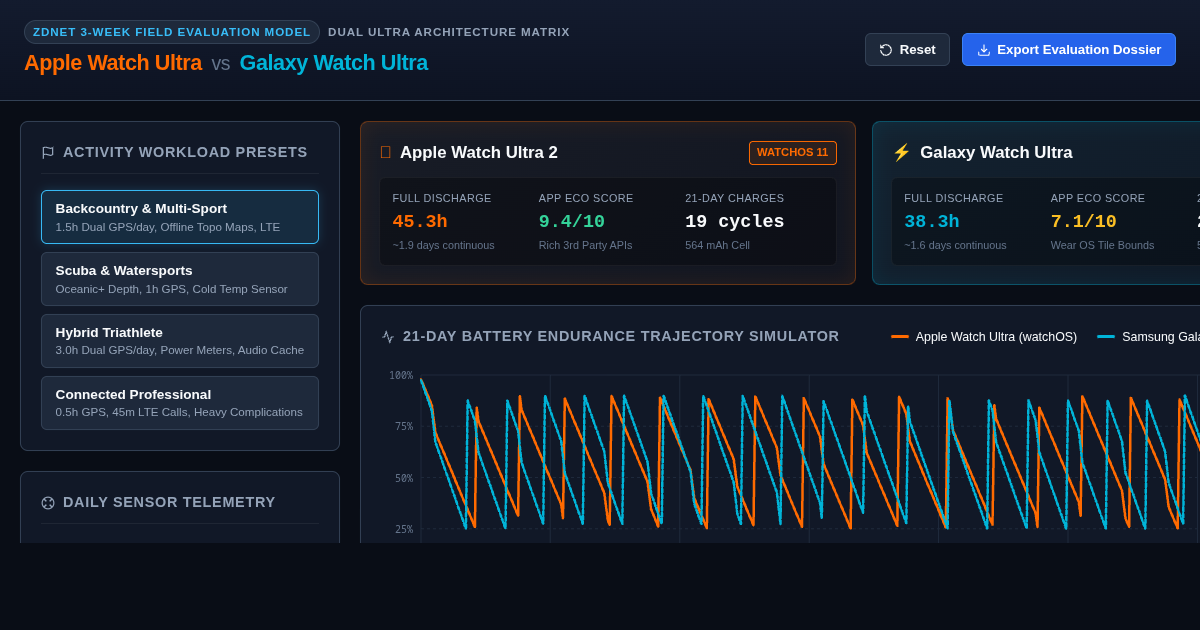Click the Galaxy Watch Ultra cyan title

[x=334, y=63]
